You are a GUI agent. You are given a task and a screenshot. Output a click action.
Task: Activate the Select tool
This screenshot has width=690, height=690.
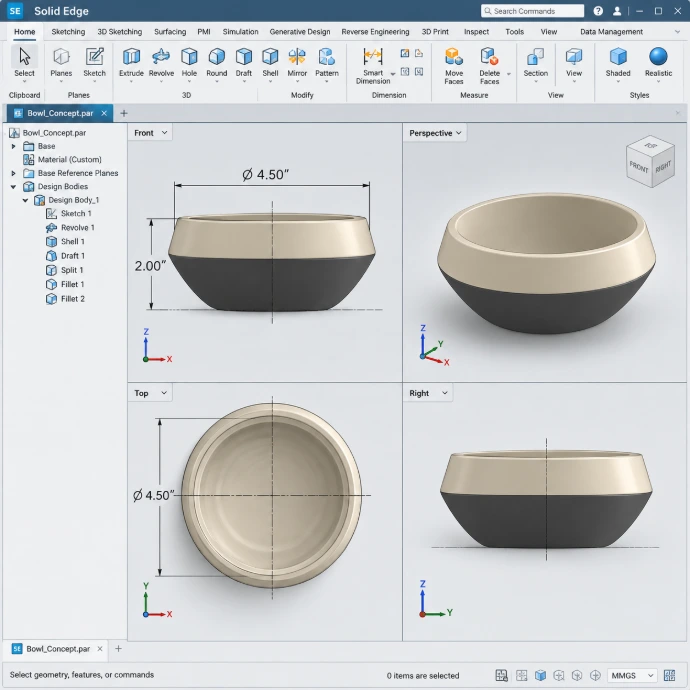tap(24, 63)
